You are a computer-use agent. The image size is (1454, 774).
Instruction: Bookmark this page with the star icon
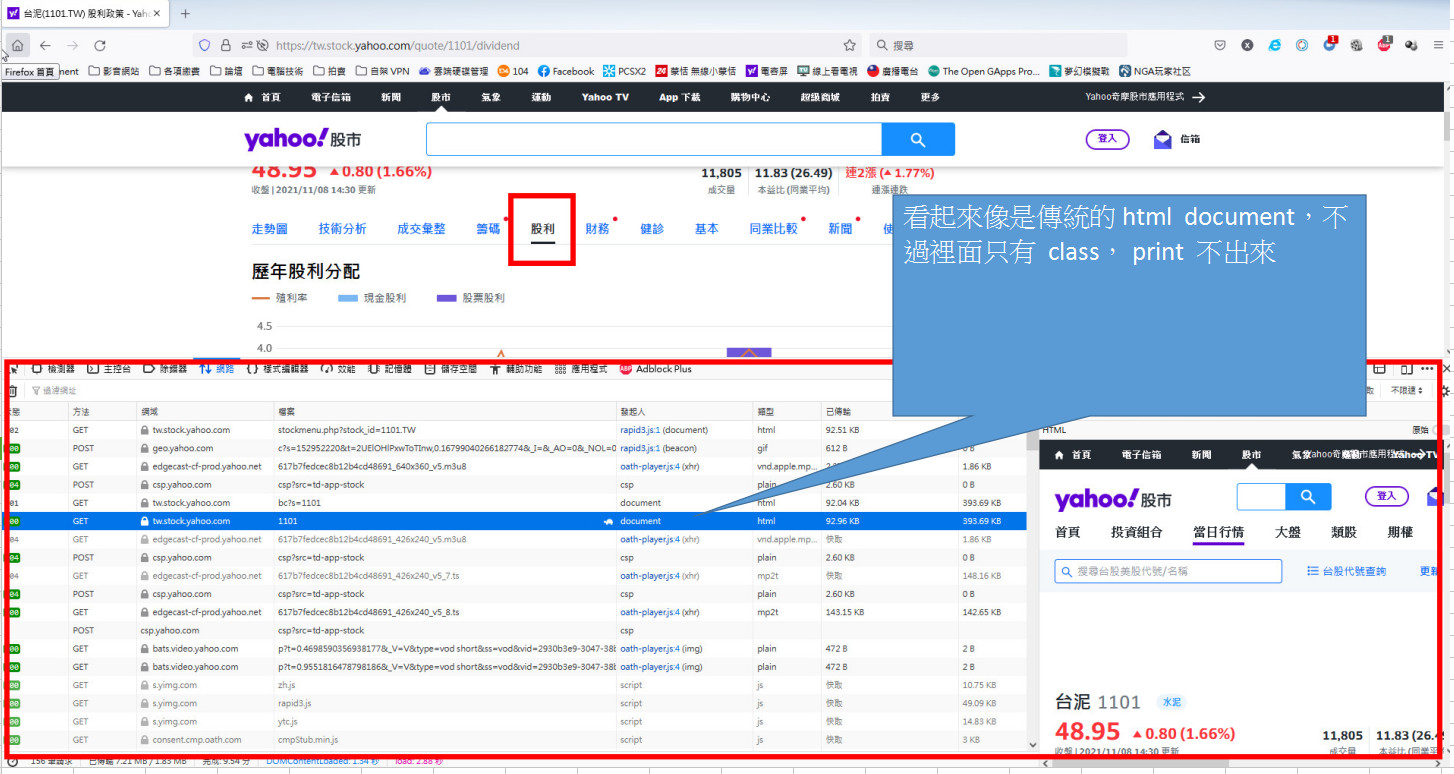coord(849,45)
